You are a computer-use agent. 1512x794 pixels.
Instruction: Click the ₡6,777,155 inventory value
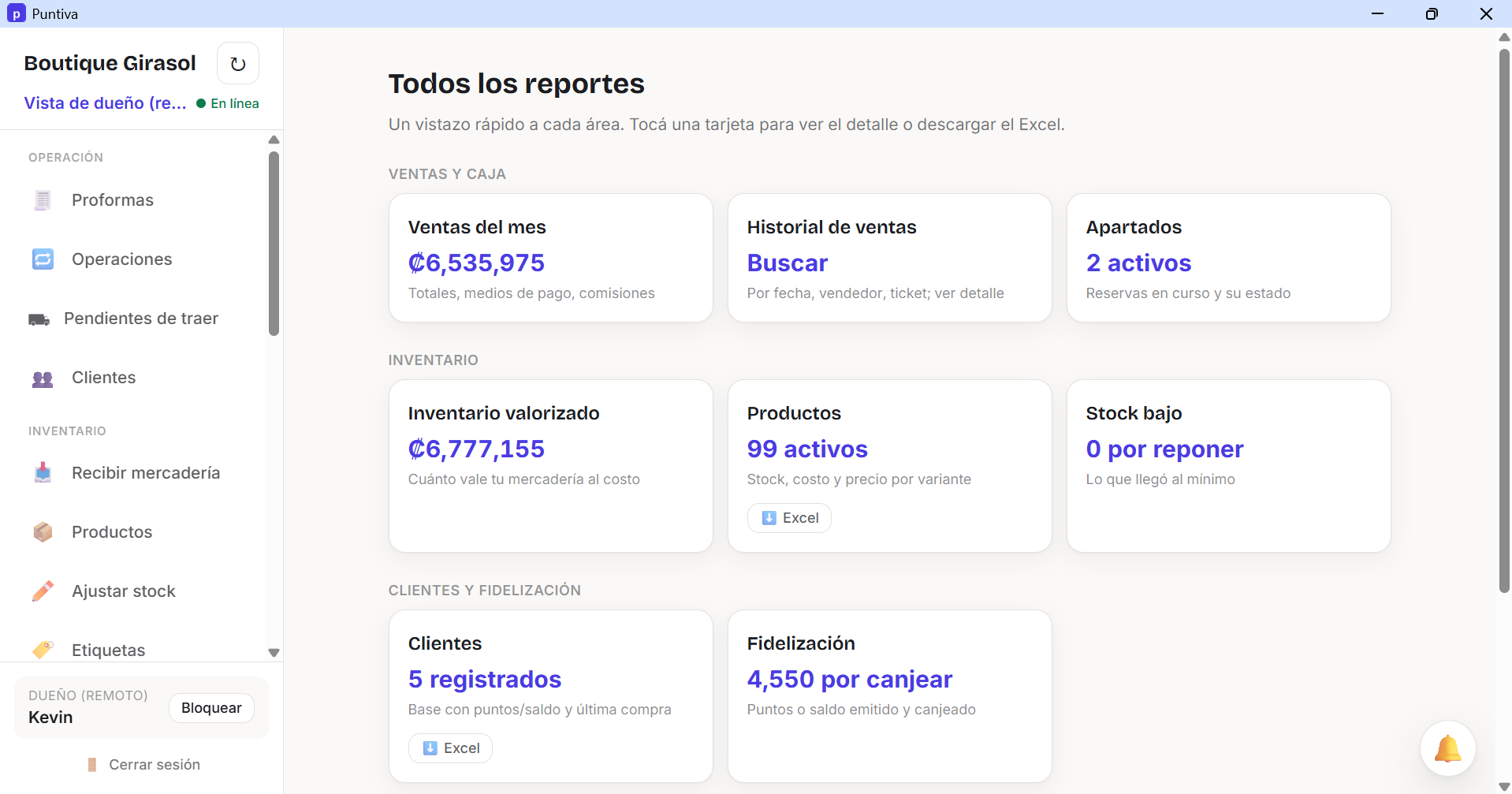click(x=476, y=449)
